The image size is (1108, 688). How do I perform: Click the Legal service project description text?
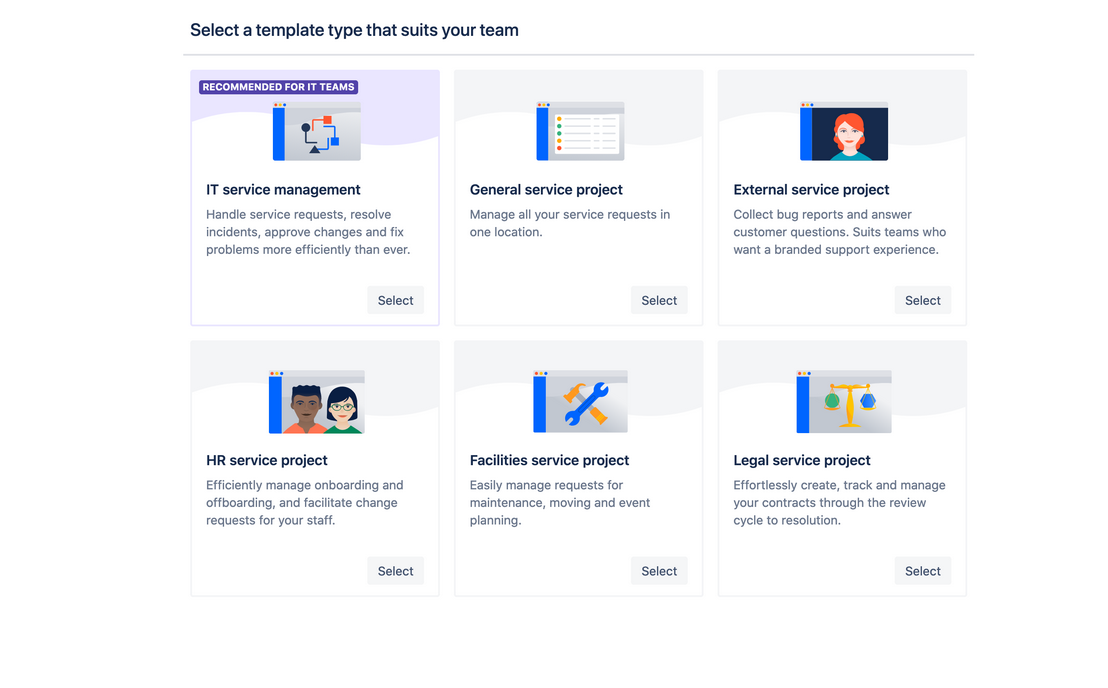pos(839,502)
